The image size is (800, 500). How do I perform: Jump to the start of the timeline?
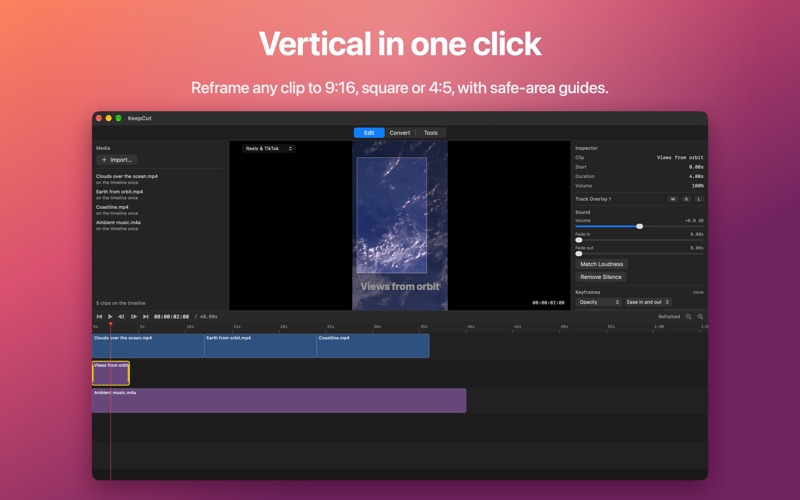(x=99, y=317)
